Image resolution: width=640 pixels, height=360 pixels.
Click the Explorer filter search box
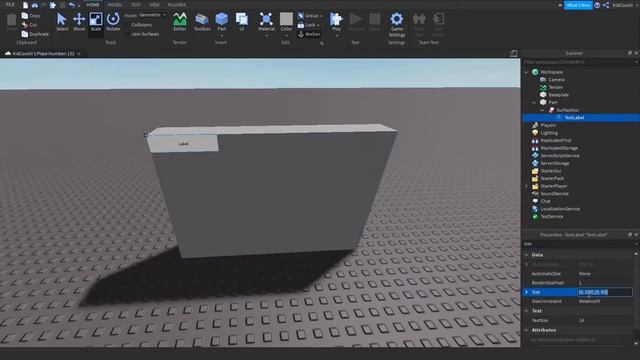[x=580, y=62]
